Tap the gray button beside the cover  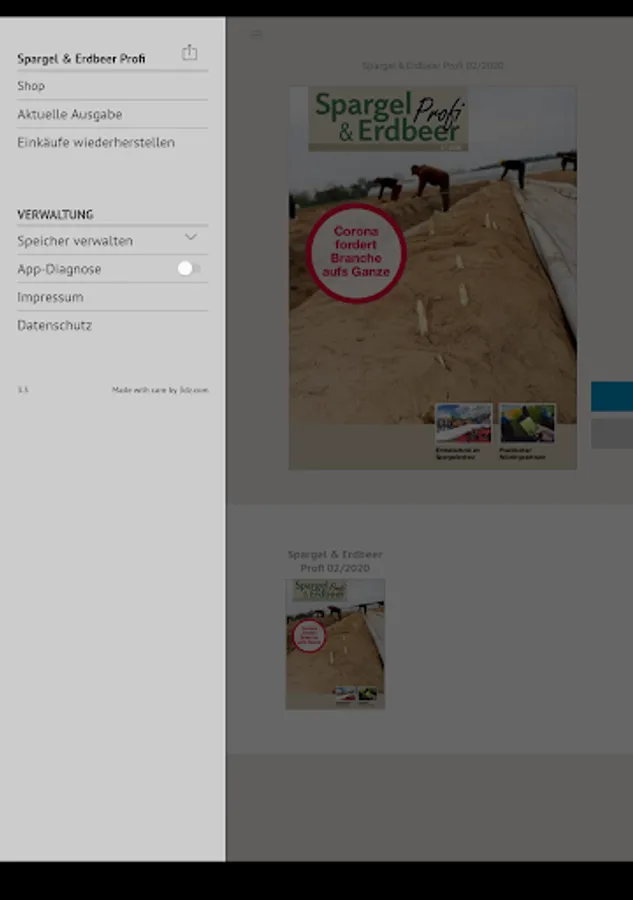pos(612,433)
